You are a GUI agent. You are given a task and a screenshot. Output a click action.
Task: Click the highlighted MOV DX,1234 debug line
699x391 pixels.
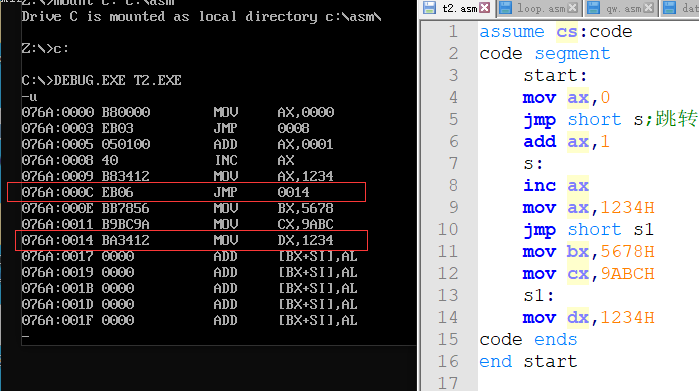[191, 240]
